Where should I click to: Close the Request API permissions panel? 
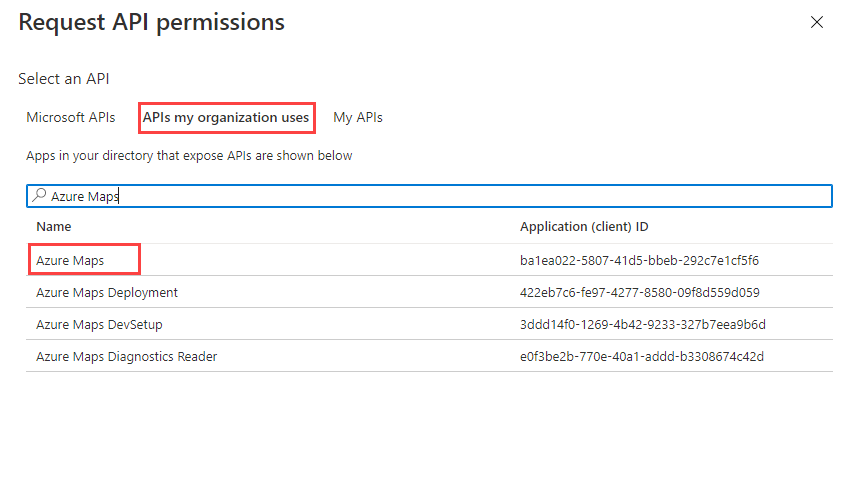pos(817,22)
